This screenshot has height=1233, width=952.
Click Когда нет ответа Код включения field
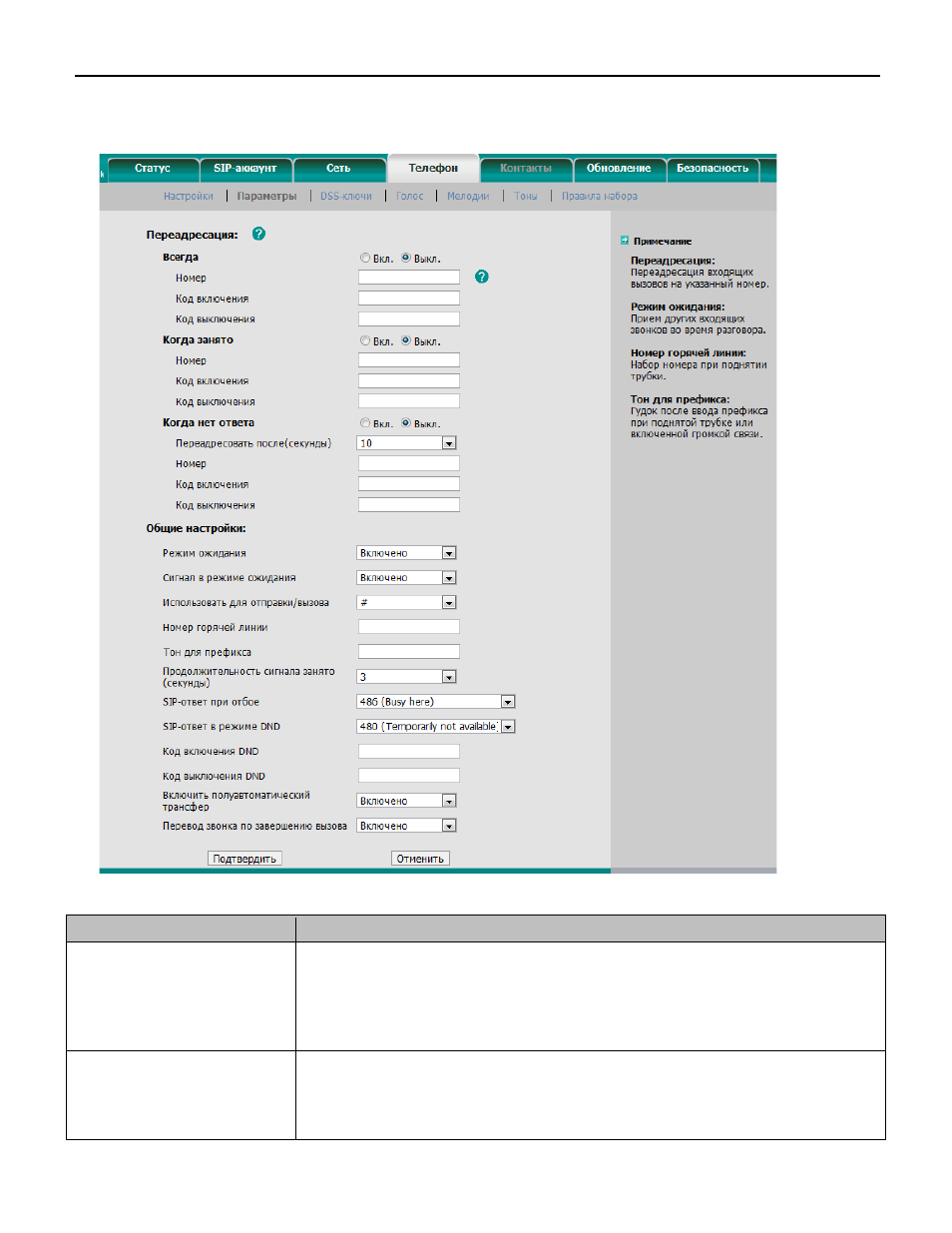(409, 484)
